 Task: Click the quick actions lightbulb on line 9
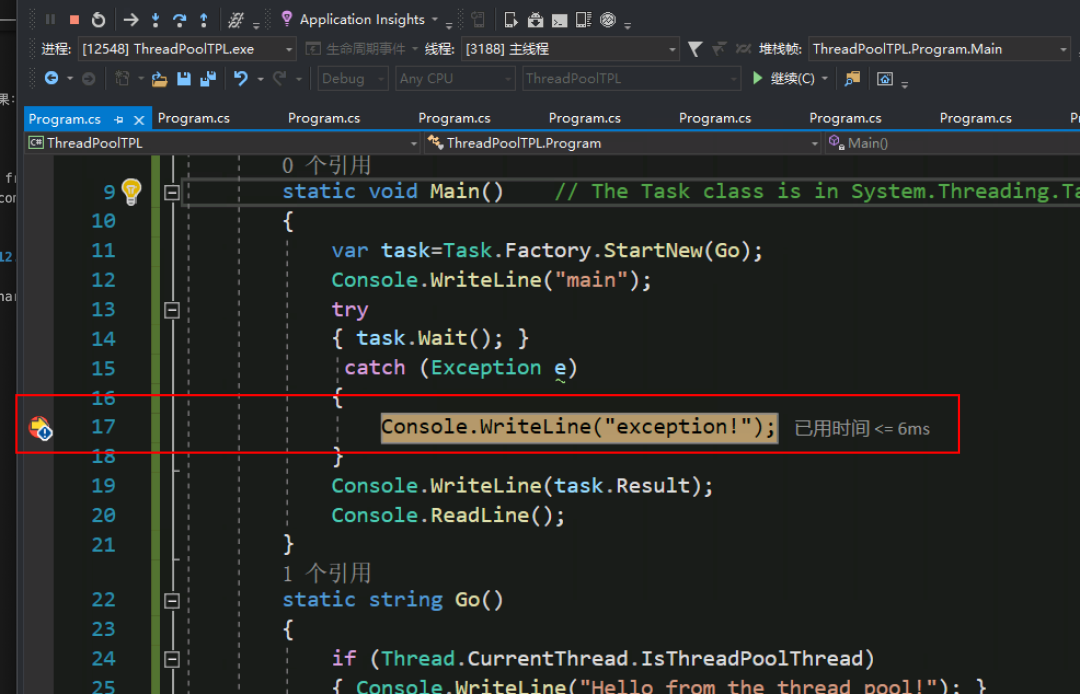coord(131,191)
